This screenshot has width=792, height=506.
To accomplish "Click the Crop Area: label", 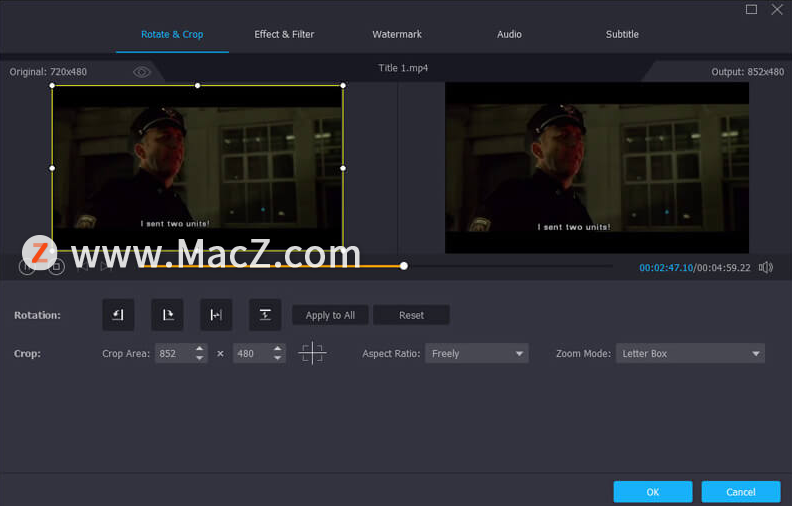I will pos(126,353).
